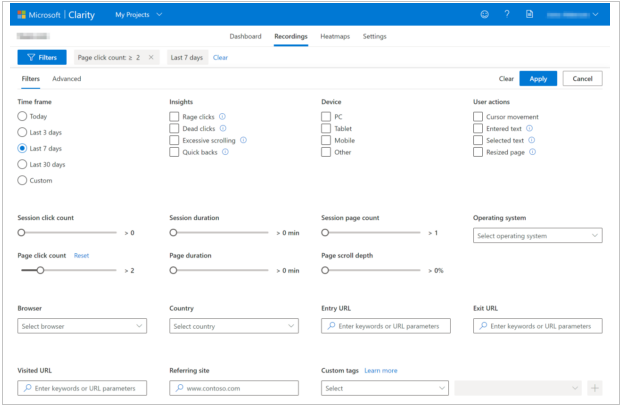Click the Session click count slider handle

21,232
